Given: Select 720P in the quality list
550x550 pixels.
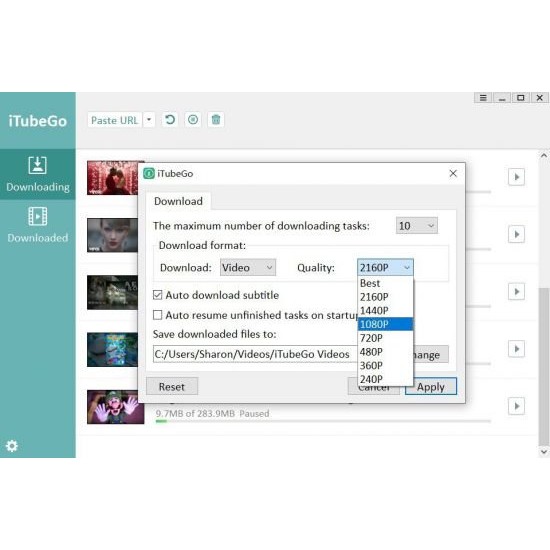Looking at the screenshot, I should click(385, 338).
